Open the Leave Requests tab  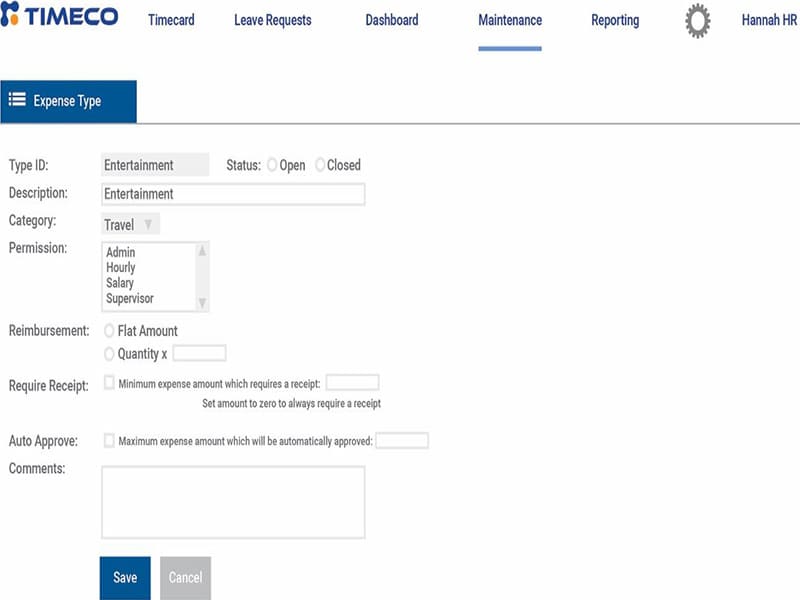pyautogui.click(x=273, y=20)
